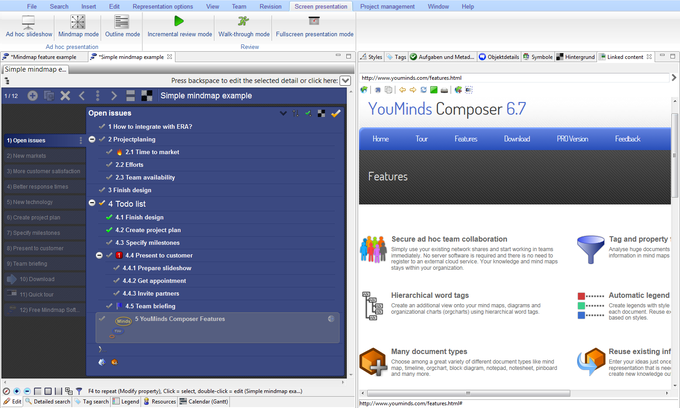The width and height of the screenshot is (680, 408).
Task: Click the add slide plus icon
Action: (33, 96)
